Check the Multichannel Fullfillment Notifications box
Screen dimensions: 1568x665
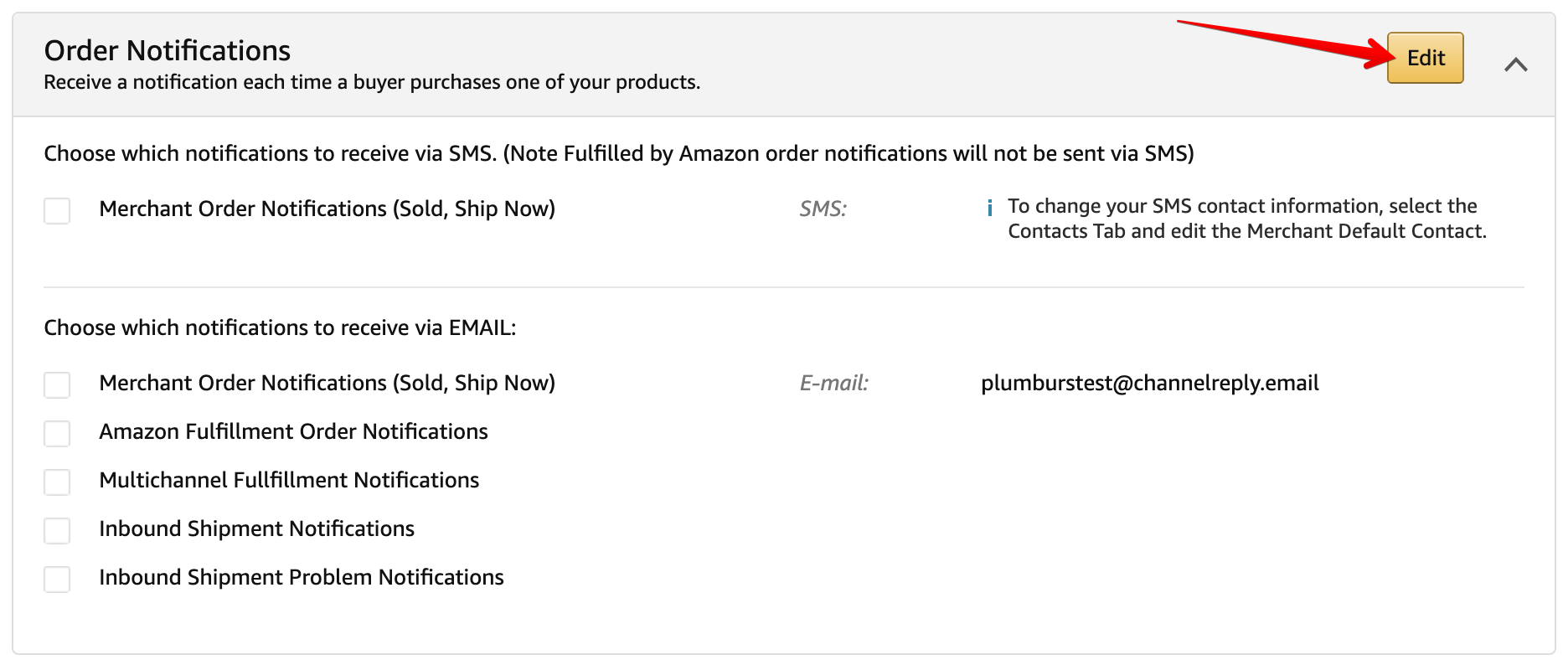[57, 482]
